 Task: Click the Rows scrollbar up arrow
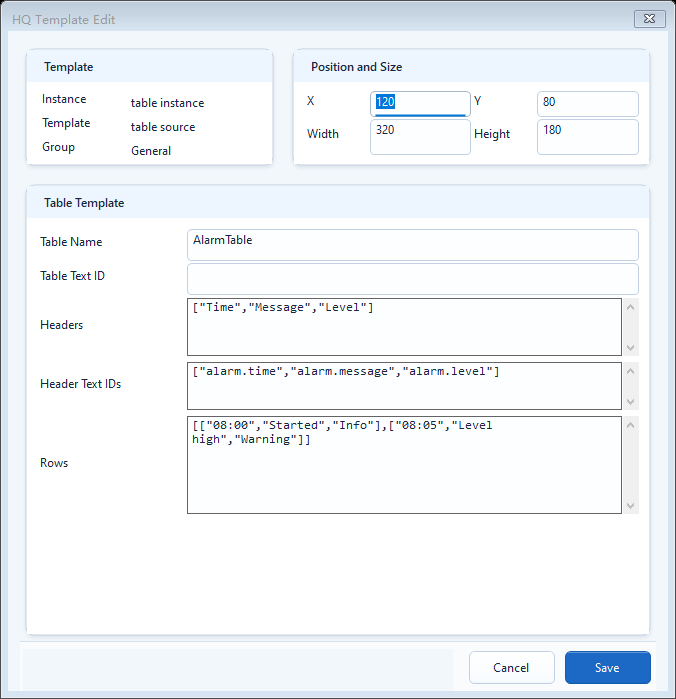tap(631, 425)
